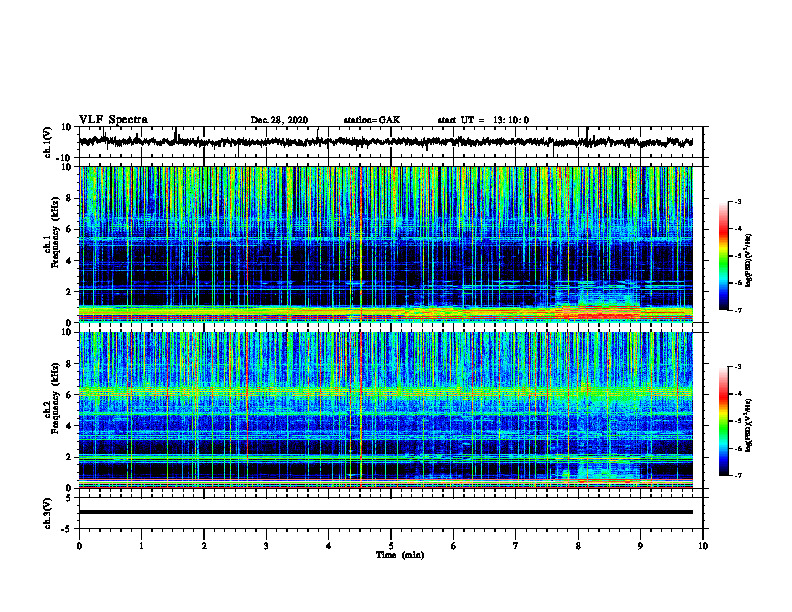Screen dimensions: 792x612
Task: Click the "-7" label on ch.2 colorbar
Action: [738, 475]
